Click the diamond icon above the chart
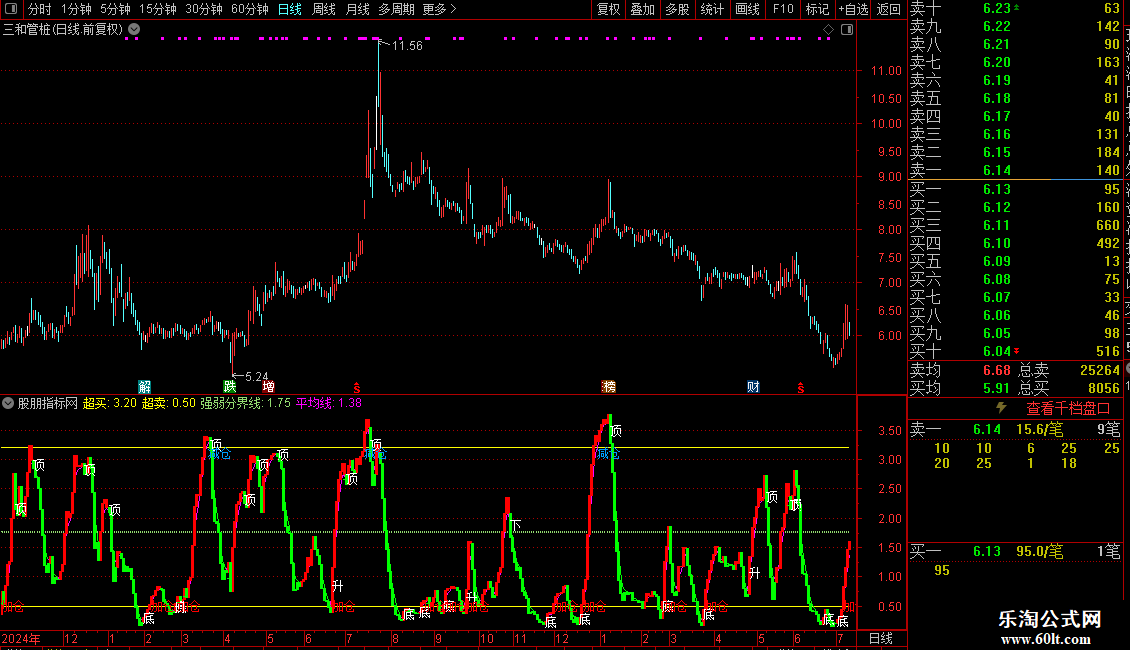The width and height of the screenshot is (1130, 650). pyautogui.click(x=828, y=30)
